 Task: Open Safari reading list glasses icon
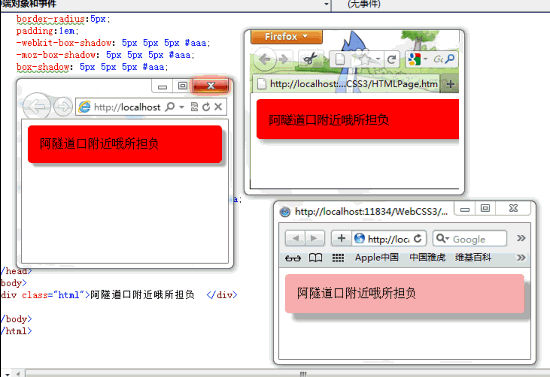click(293, 258)
